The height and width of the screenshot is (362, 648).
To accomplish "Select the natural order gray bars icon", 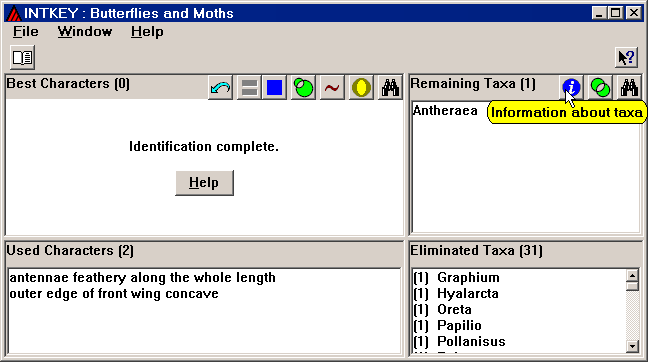I will click(249, 88).
